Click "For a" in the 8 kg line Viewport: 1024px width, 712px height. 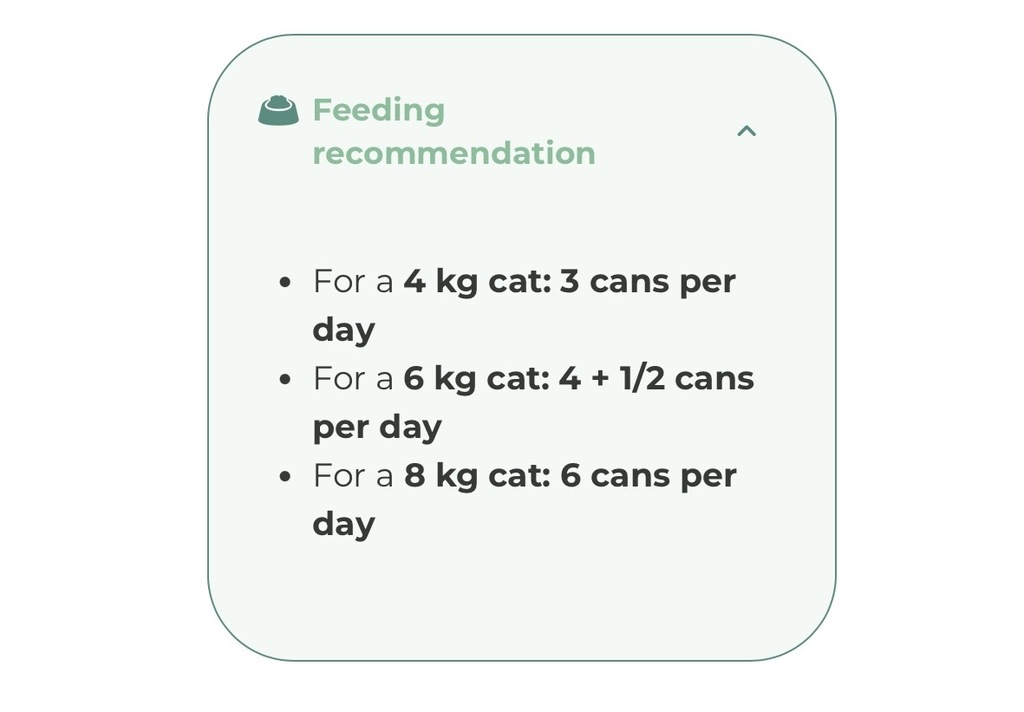click(353, 476)
